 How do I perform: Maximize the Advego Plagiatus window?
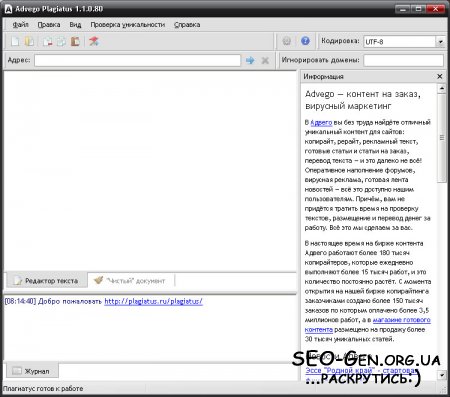pyautogui.click(x=418, y=9)
